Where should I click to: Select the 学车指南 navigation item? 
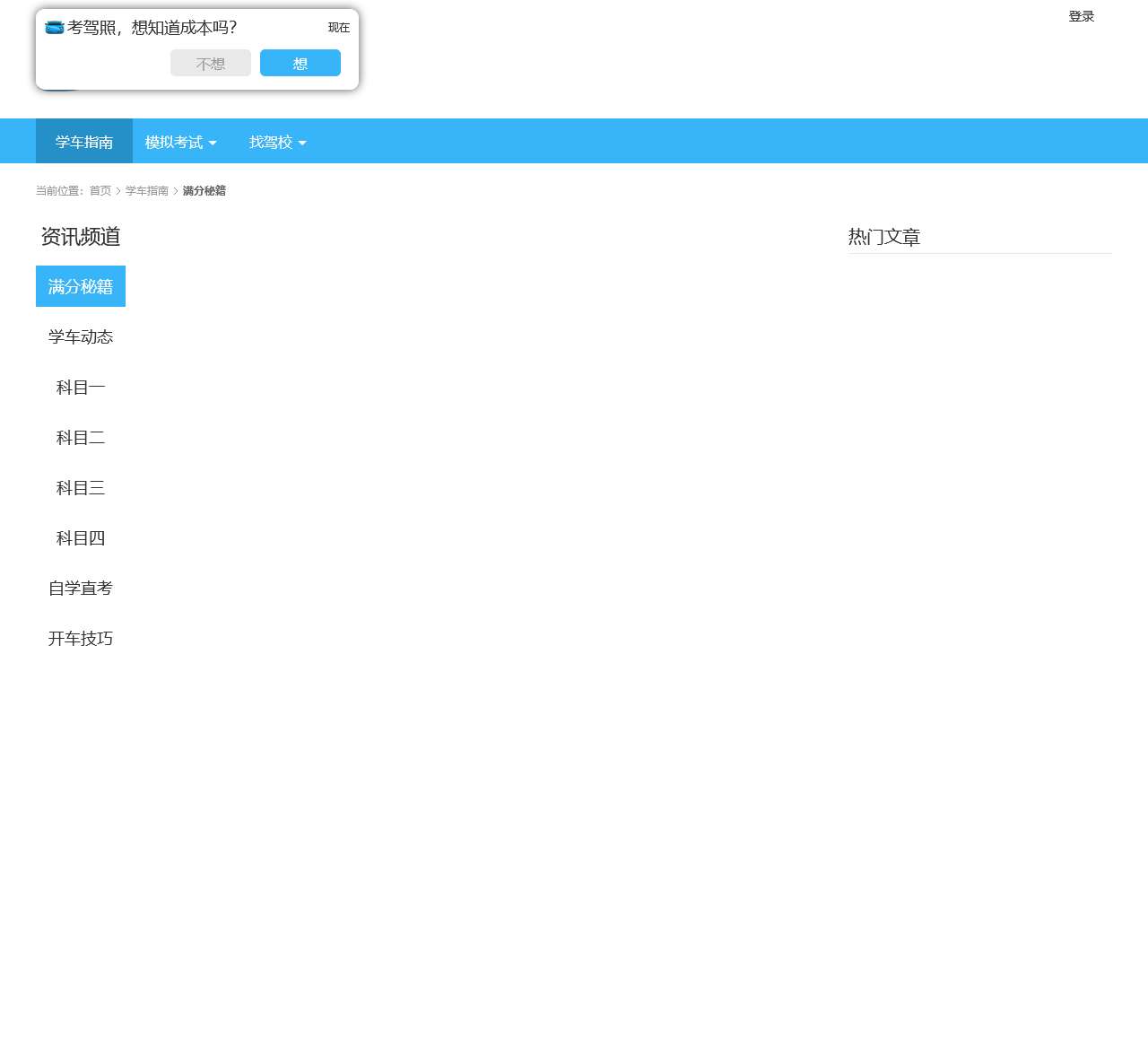[83, 142]
